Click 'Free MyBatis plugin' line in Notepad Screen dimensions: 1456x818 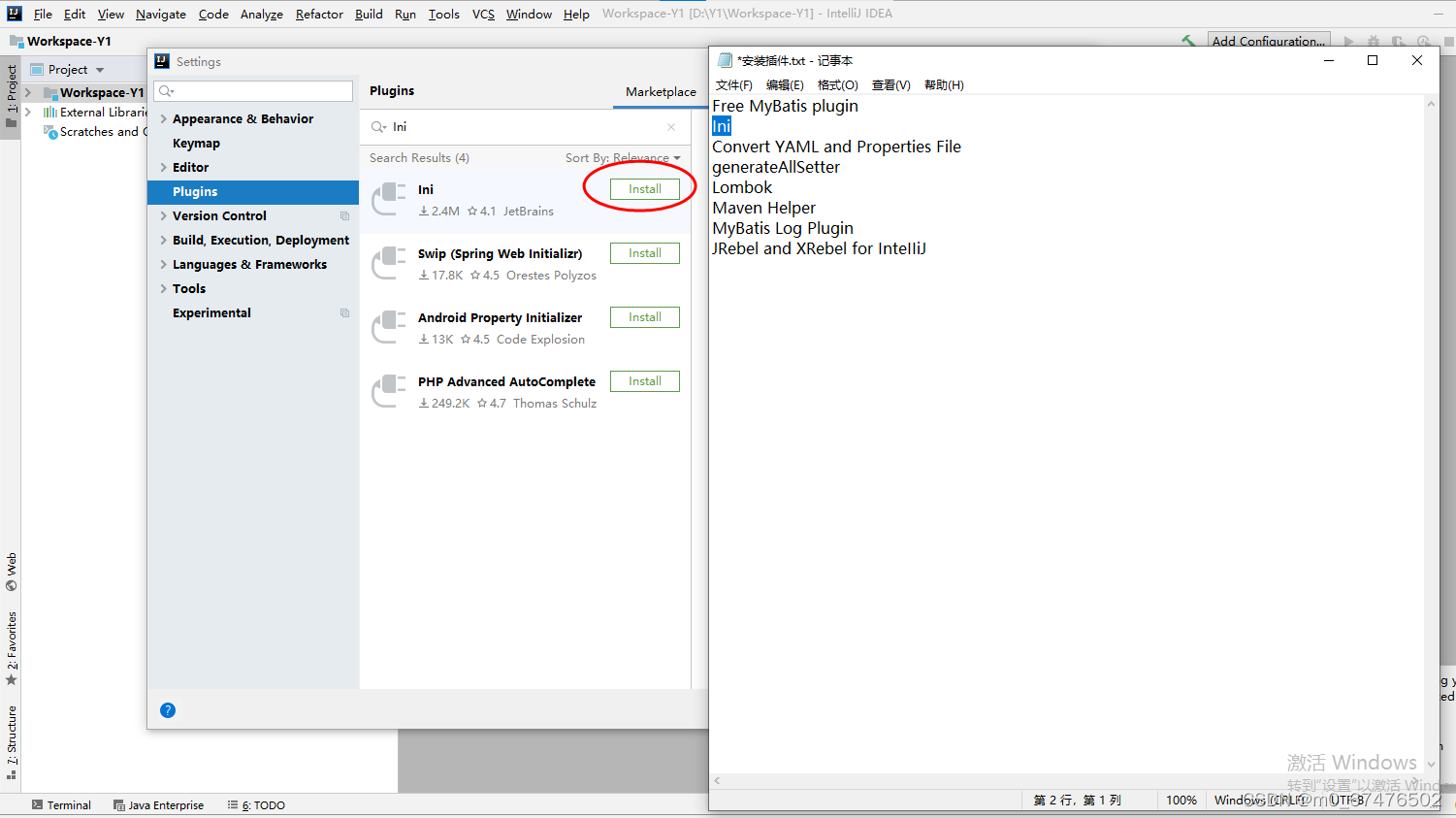[x=785, y=106]
